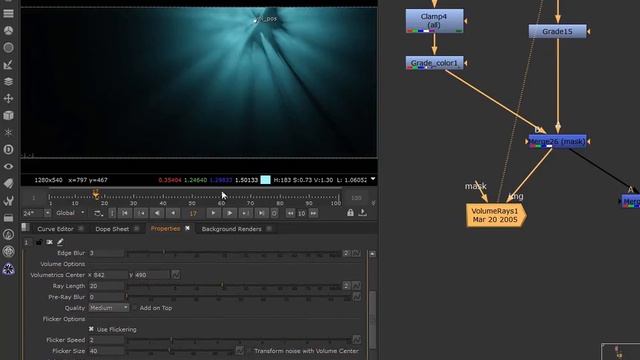This screenshot has height=360, width=640.
Task: Click the sampled pixel color swatch in info bar
Action: (x=265, y=180)
